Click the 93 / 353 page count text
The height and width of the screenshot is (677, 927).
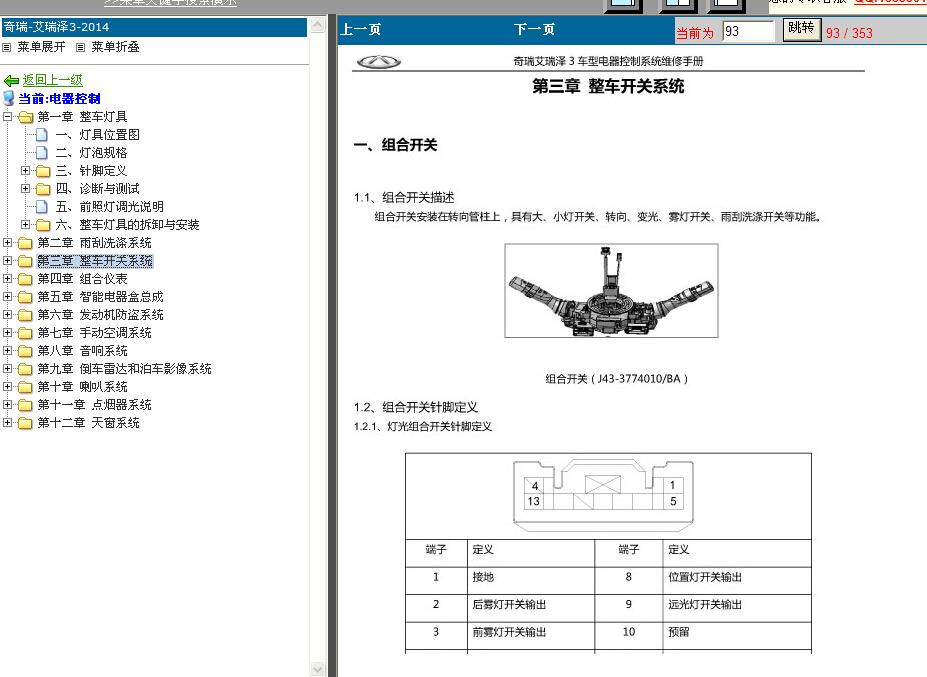click(x=849, y=33)
